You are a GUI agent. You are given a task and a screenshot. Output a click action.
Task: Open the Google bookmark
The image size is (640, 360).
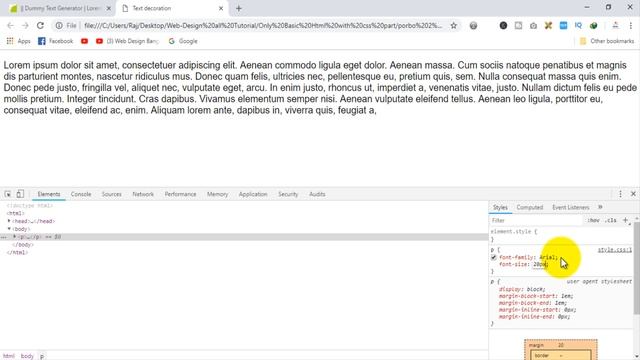click(x=183, y=41)
